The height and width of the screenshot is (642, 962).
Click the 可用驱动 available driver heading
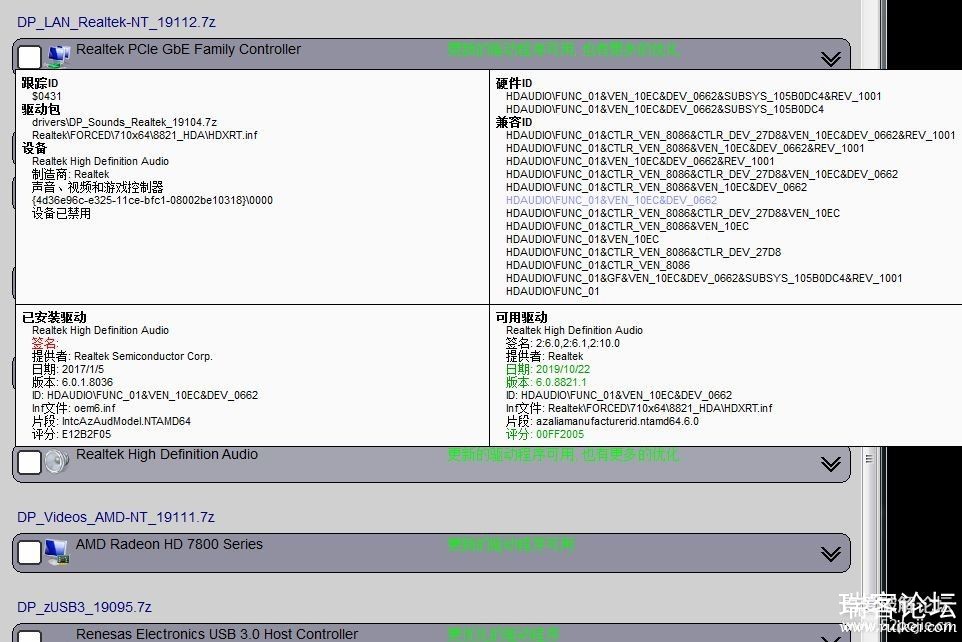tap(521, 317)
